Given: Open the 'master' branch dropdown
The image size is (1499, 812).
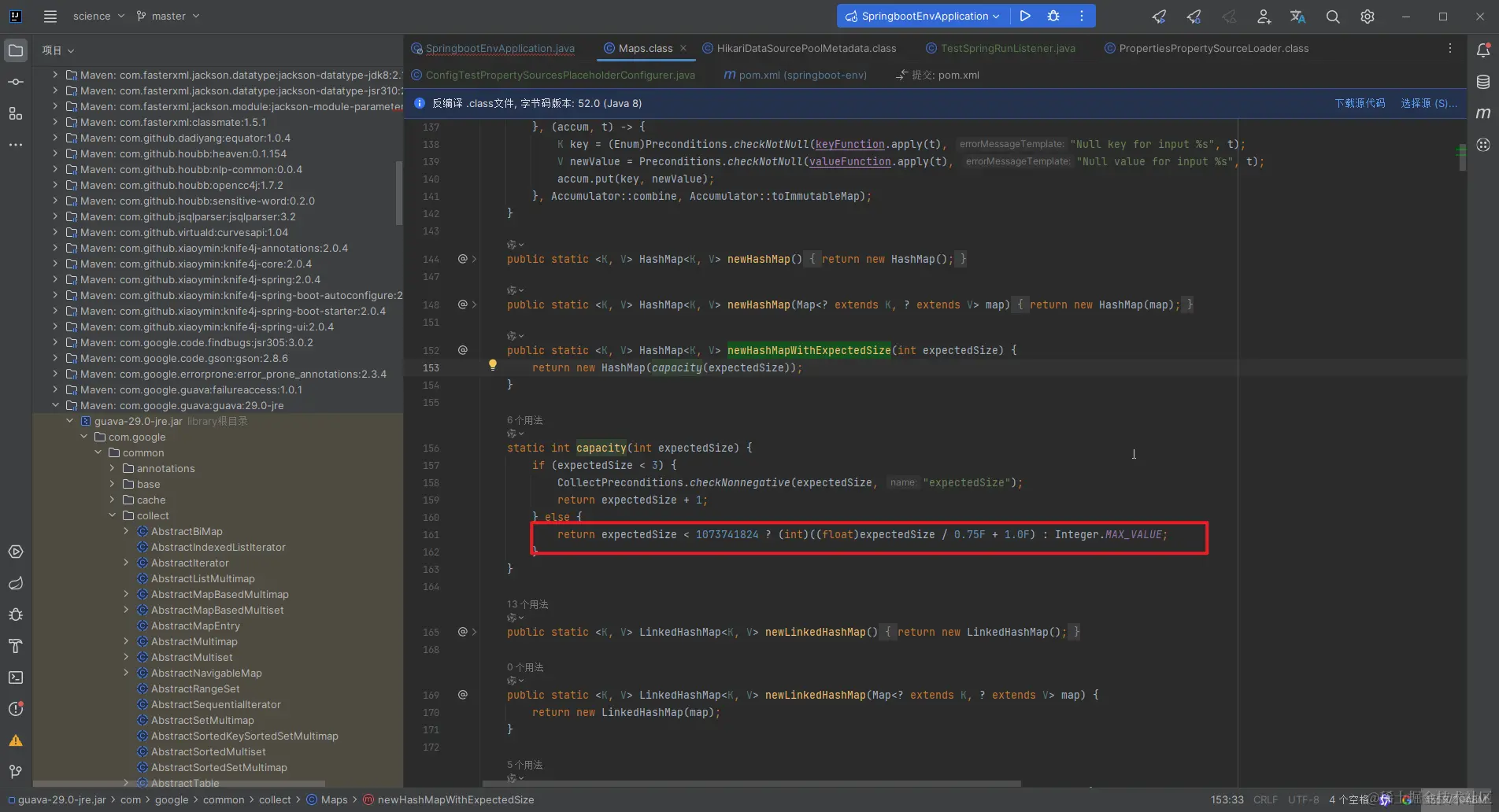Looking at the screenshot, I should click(168, 16).
